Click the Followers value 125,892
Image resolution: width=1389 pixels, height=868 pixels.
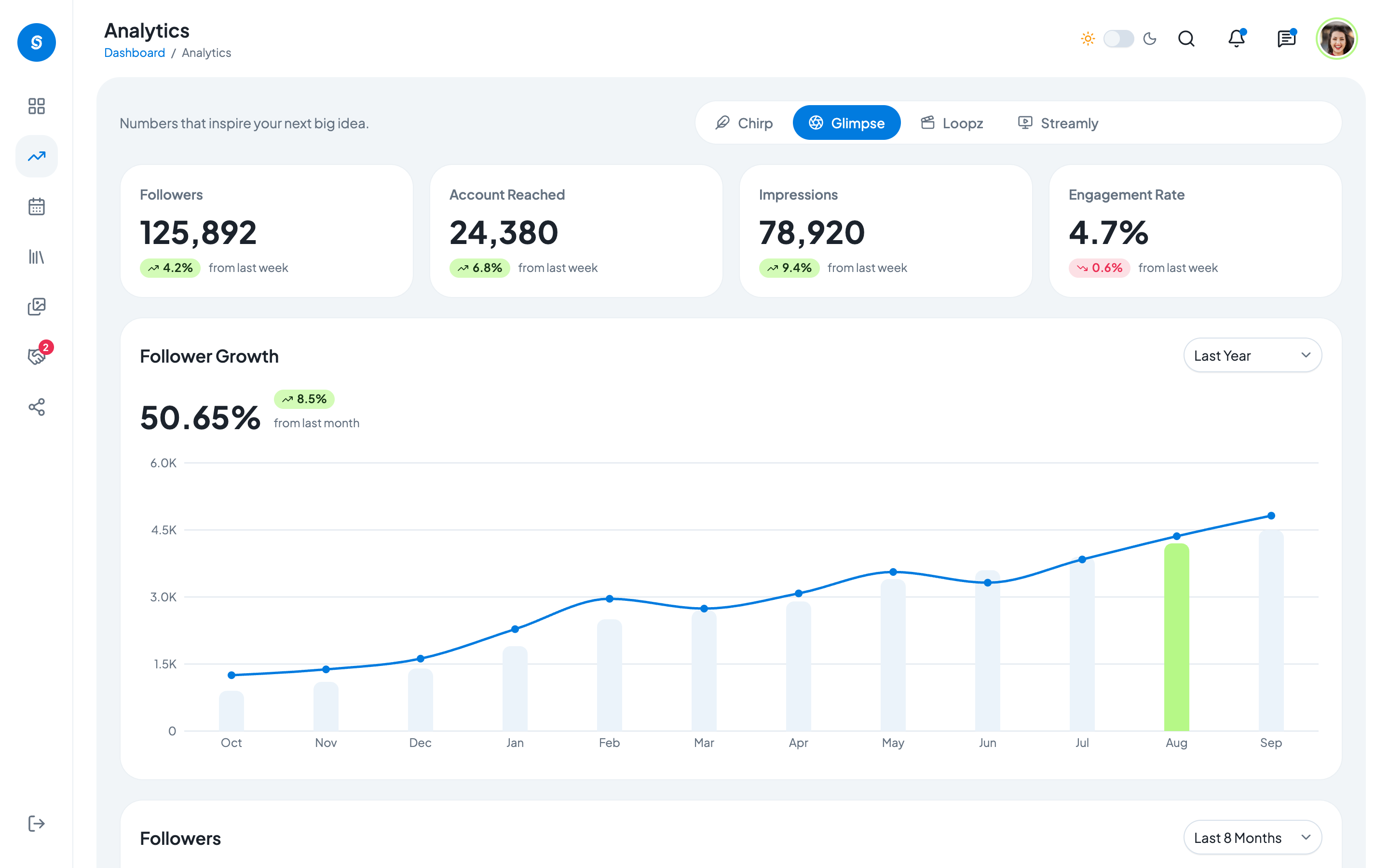click(x=198, y=233)
